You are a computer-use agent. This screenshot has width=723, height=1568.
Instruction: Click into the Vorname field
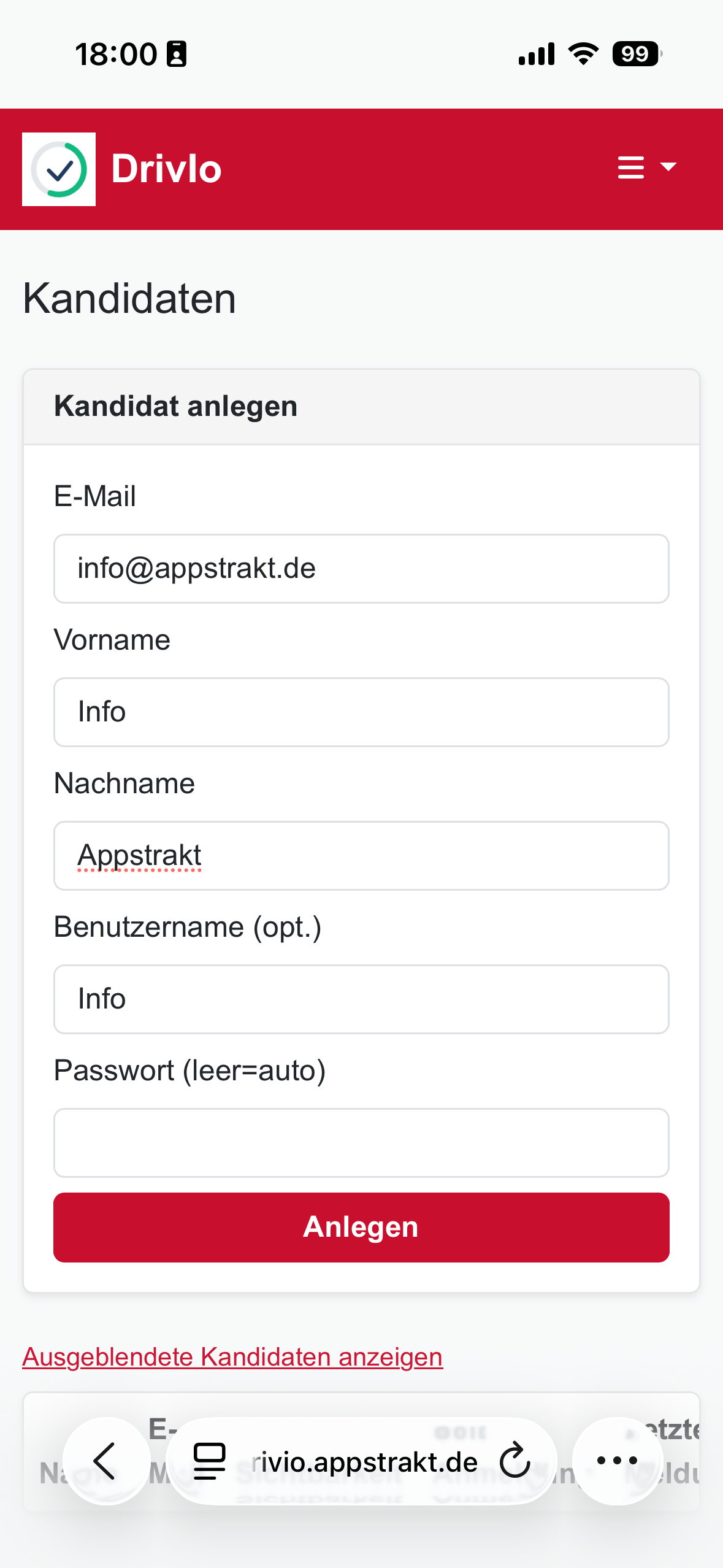pyautogui.click(x=361, y=712)
